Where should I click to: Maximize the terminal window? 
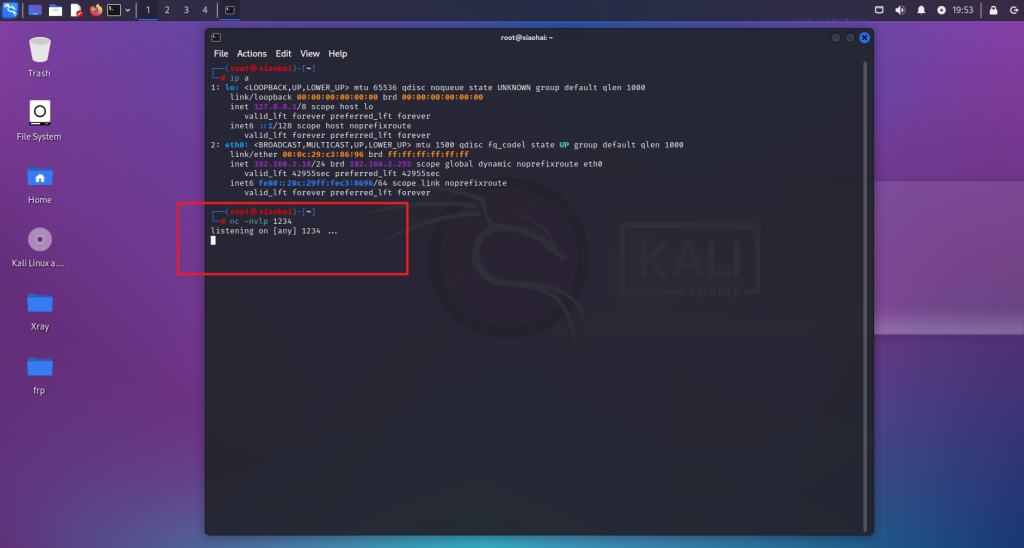tap(850, 38)
